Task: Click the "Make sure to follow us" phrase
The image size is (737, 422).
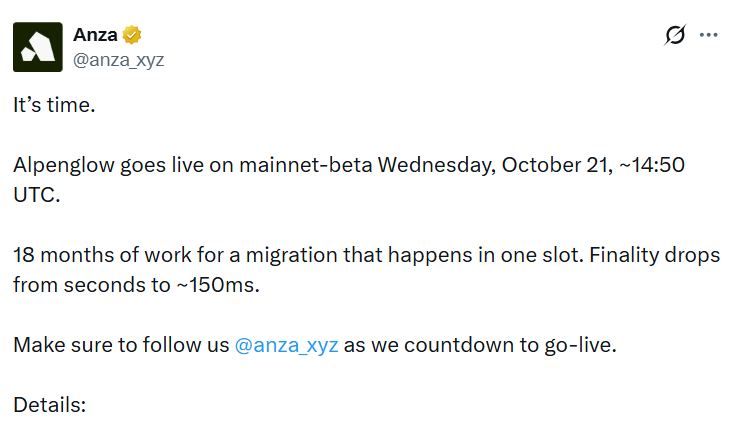Action: pyautogui.click(x=121, y=345)
